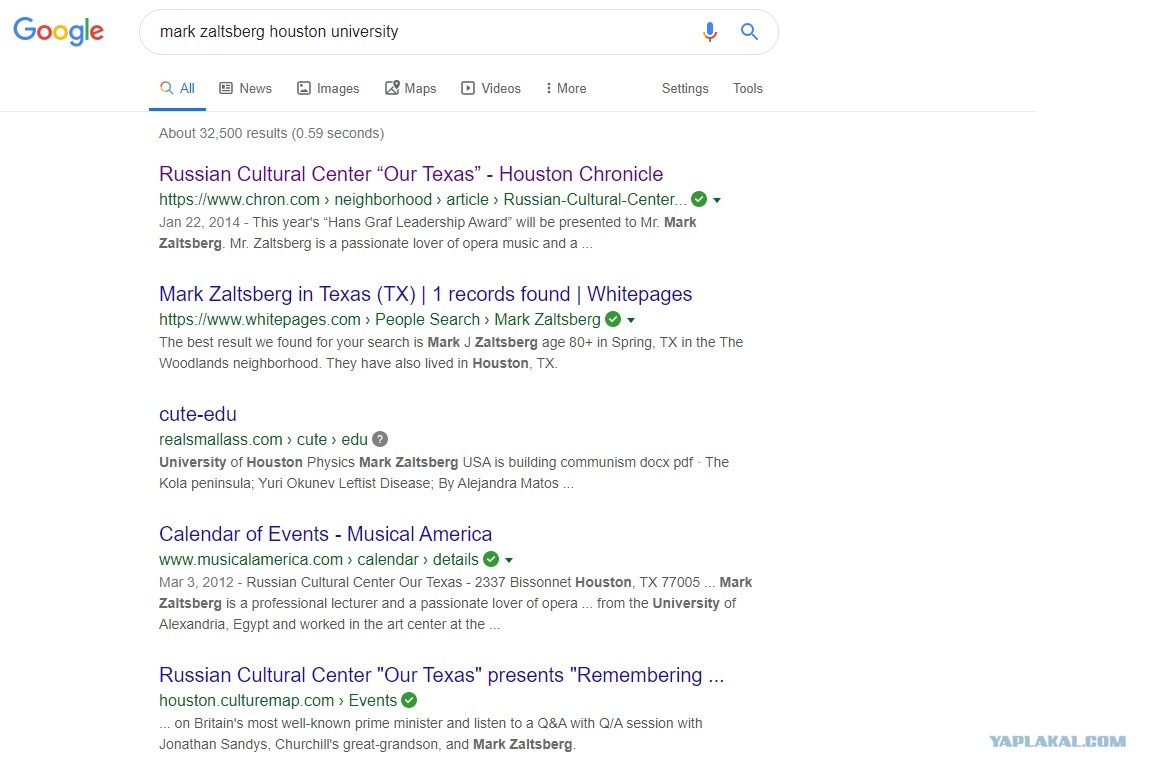Open the cute-edu result link
The image size is (1152, 771).
point(198,414)
